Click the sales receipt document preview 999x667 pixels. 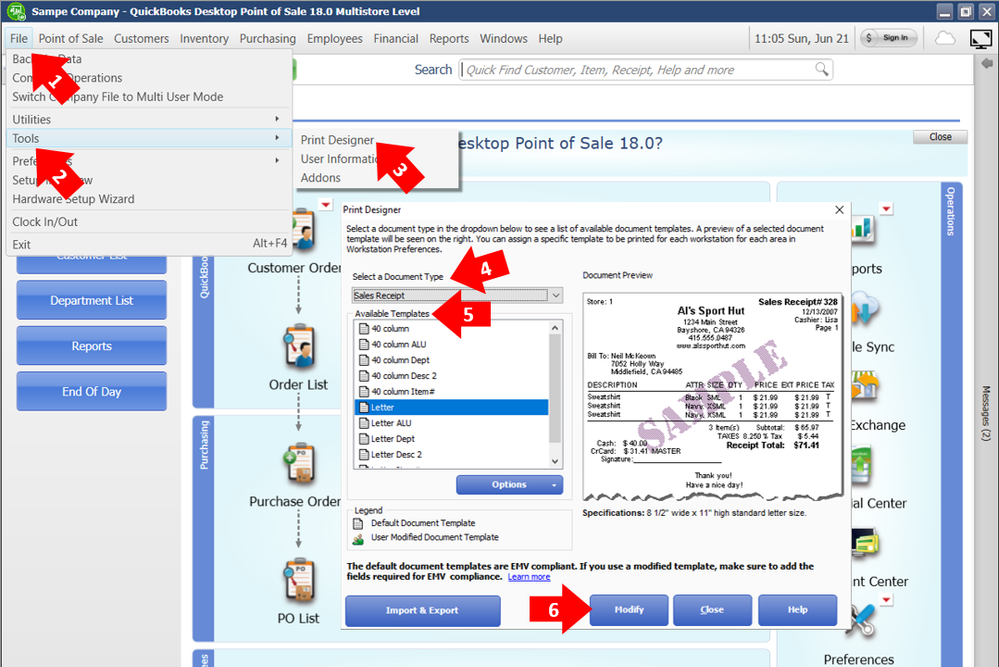(x=713, y=397)
